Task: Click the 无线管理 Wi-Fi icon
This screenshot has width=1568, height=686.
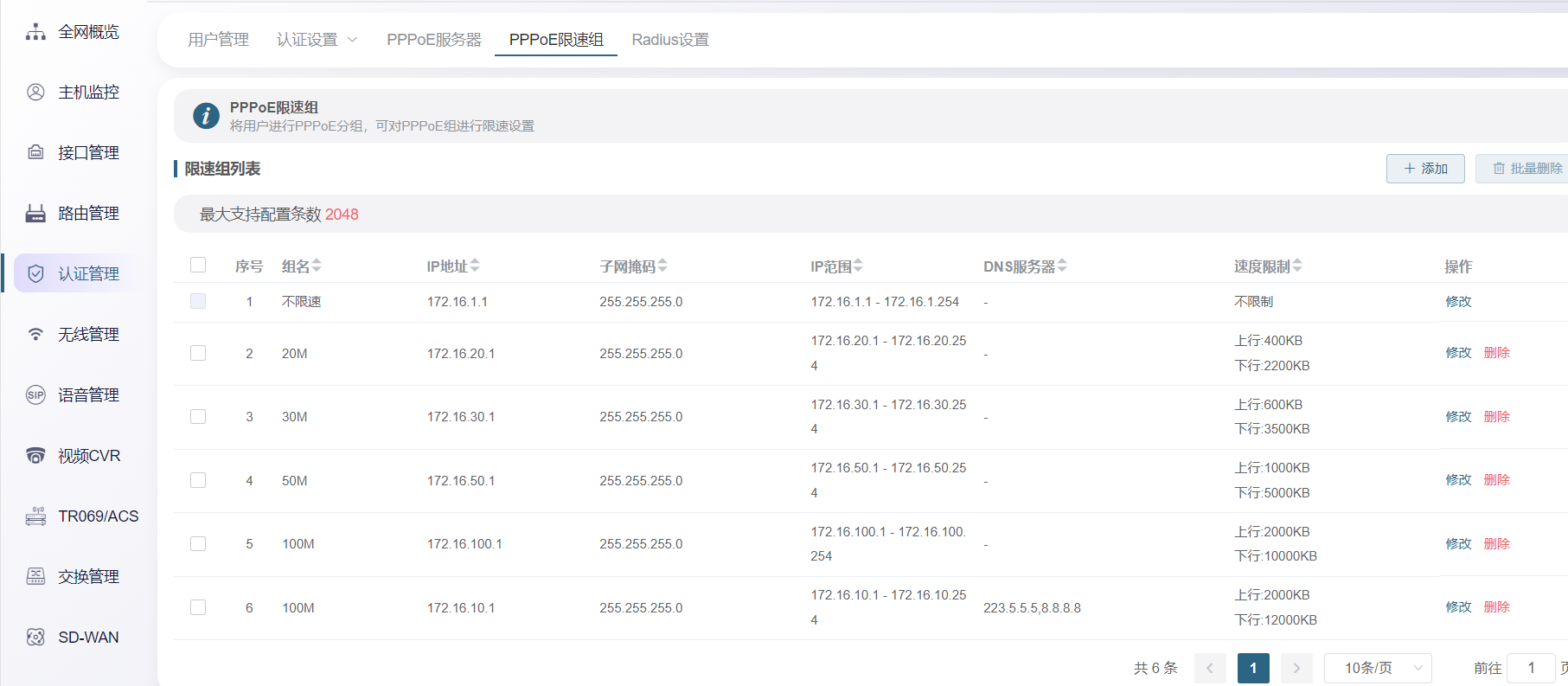Action: 35,335
